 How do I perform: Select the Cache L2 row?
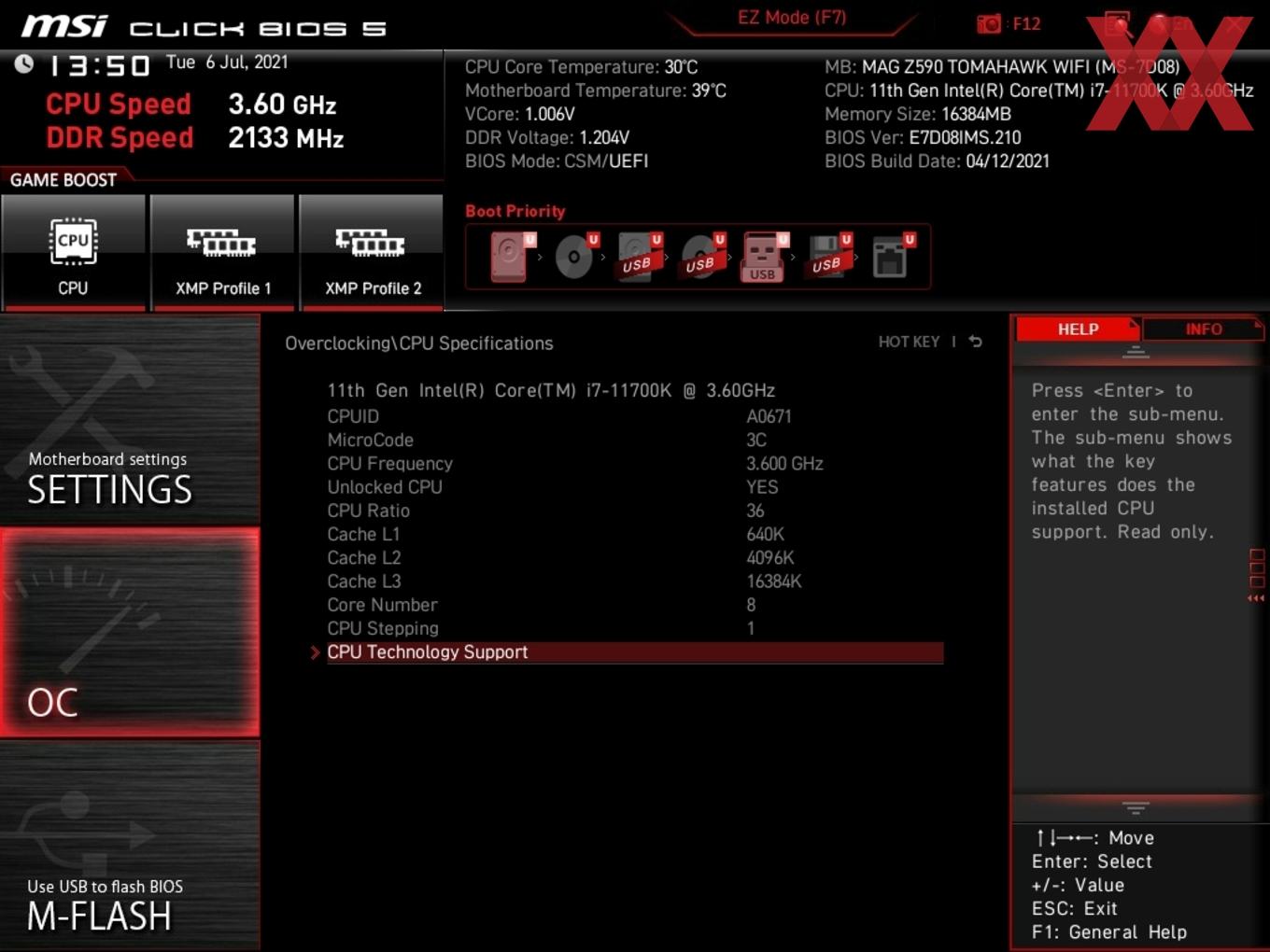[x=635, y=558]
